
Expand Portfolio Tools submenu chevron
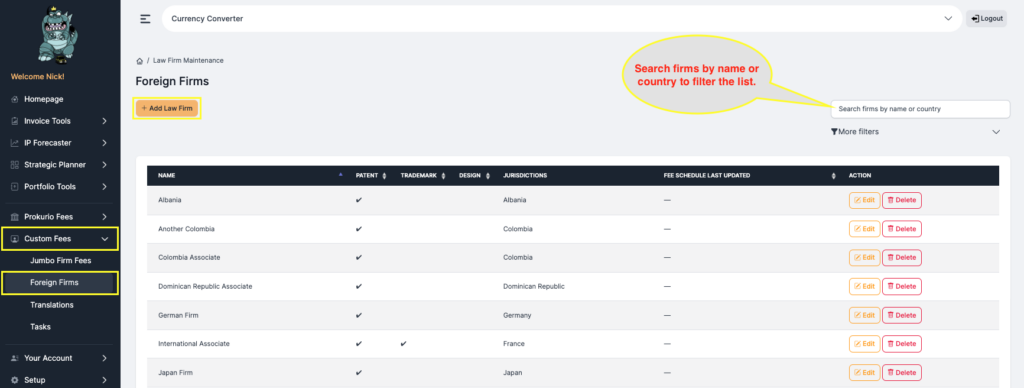[x=104, y=187]
